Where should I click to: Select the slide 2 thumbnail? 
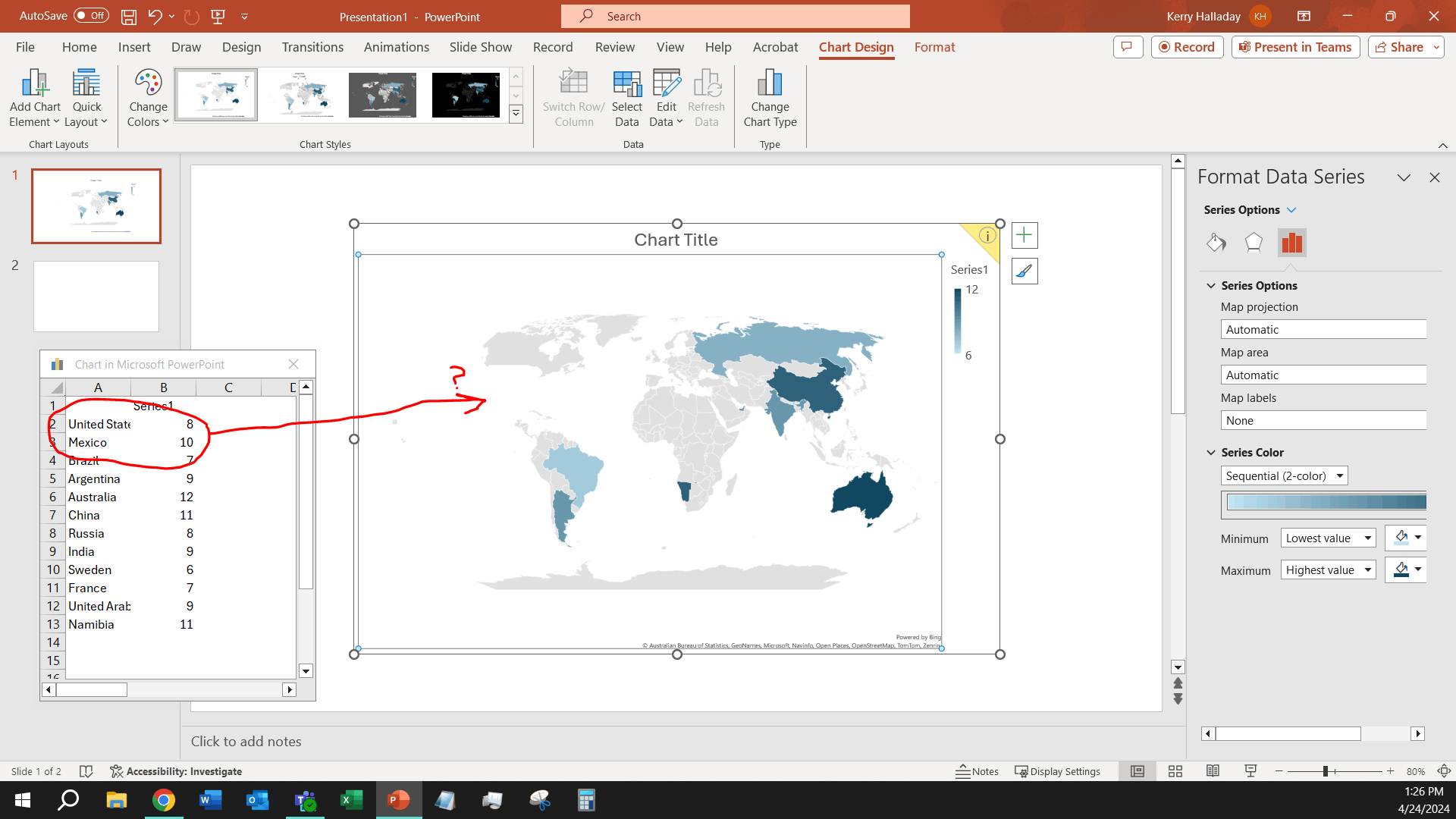(96, 297)
